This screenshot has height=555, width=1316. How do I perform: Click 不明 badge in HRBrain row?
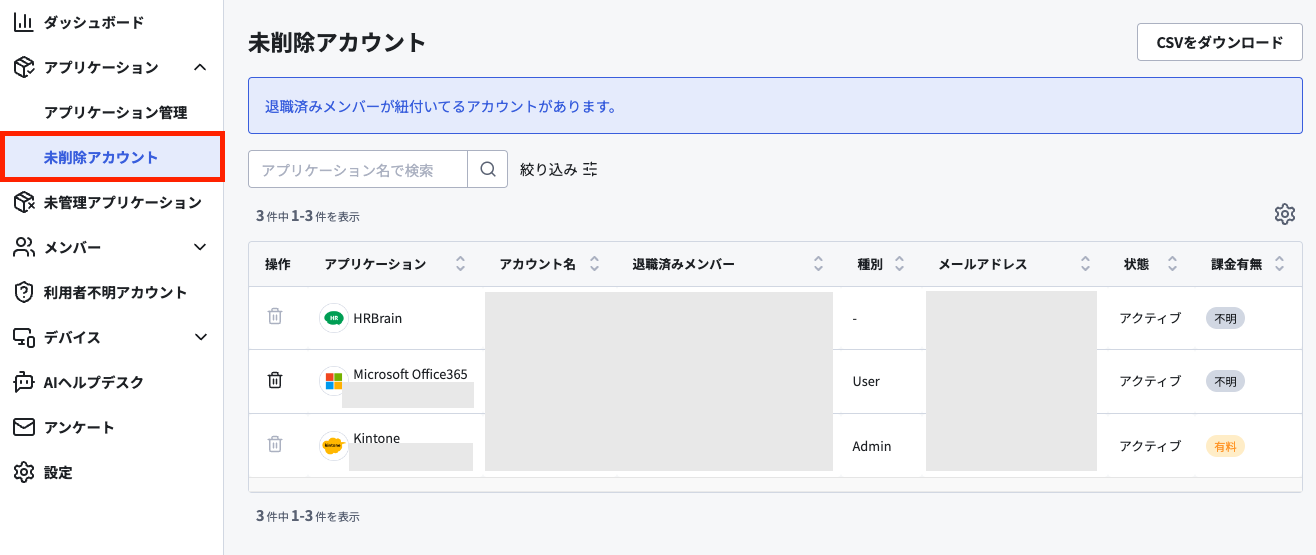pos(1225,318)
